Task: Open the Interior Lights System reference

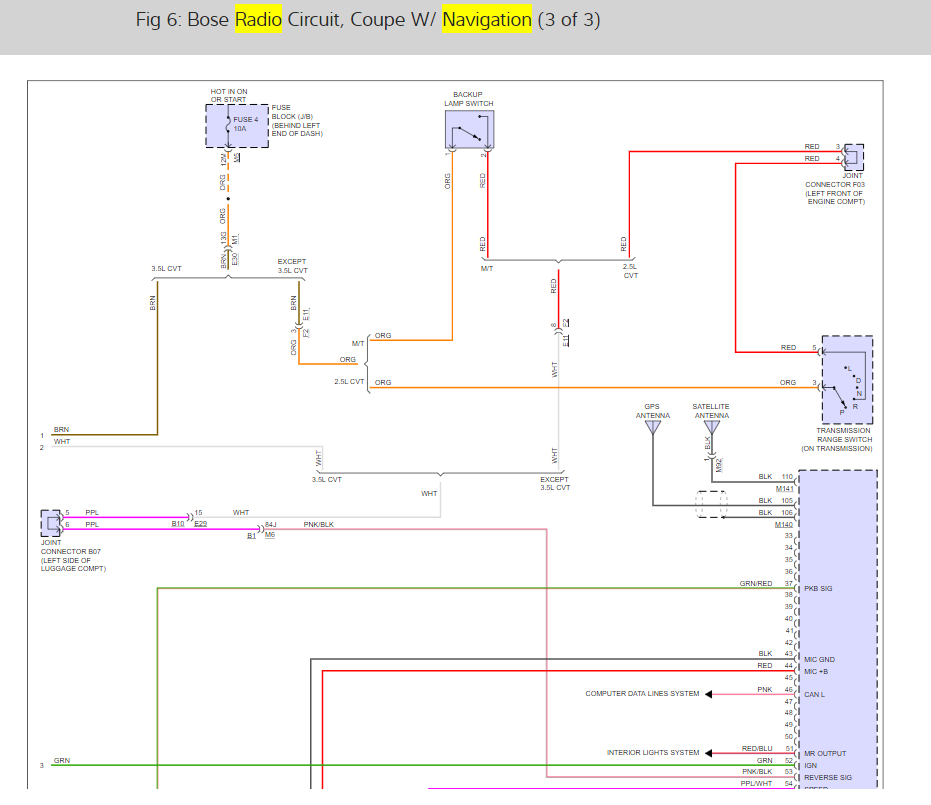Action: 653,753
